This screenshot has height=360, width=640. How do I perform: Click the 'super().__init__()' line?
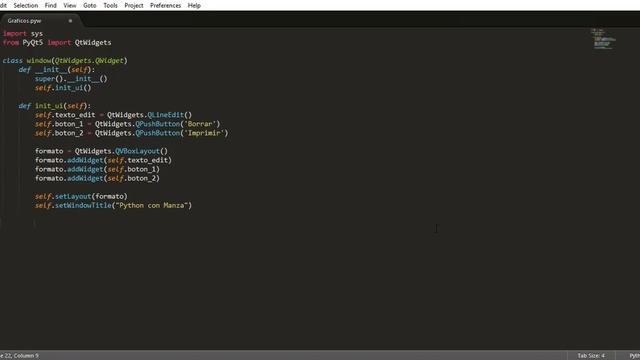[x=71, y=78]
